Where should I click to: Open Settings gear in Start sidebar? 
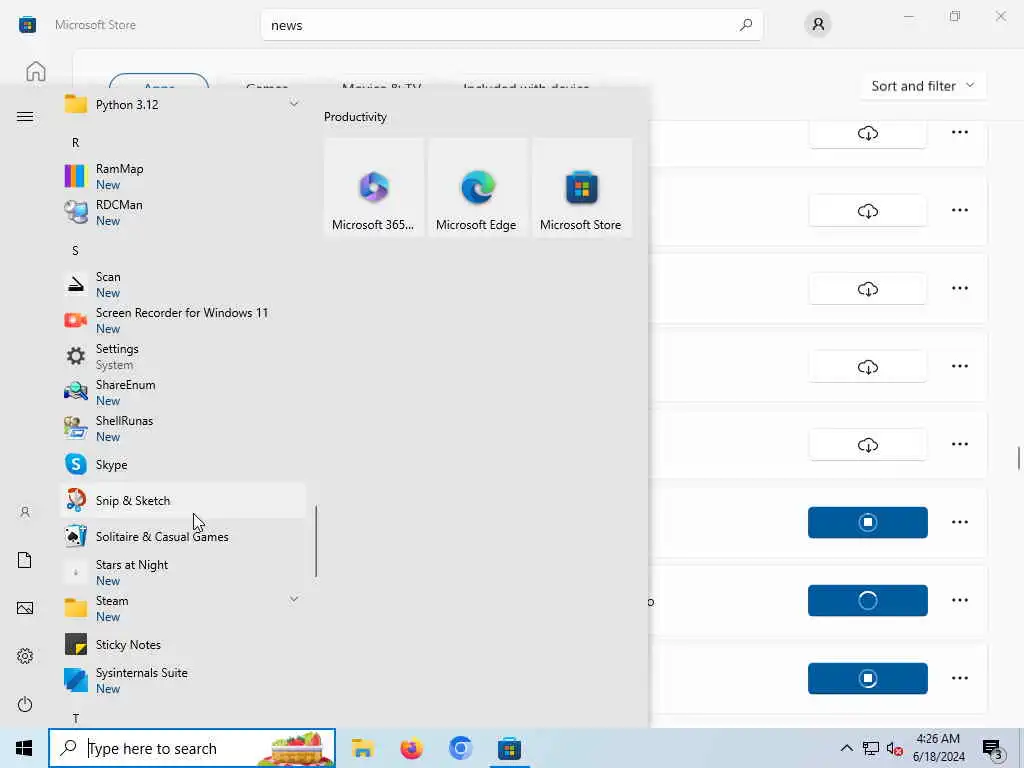click(25, 656)
